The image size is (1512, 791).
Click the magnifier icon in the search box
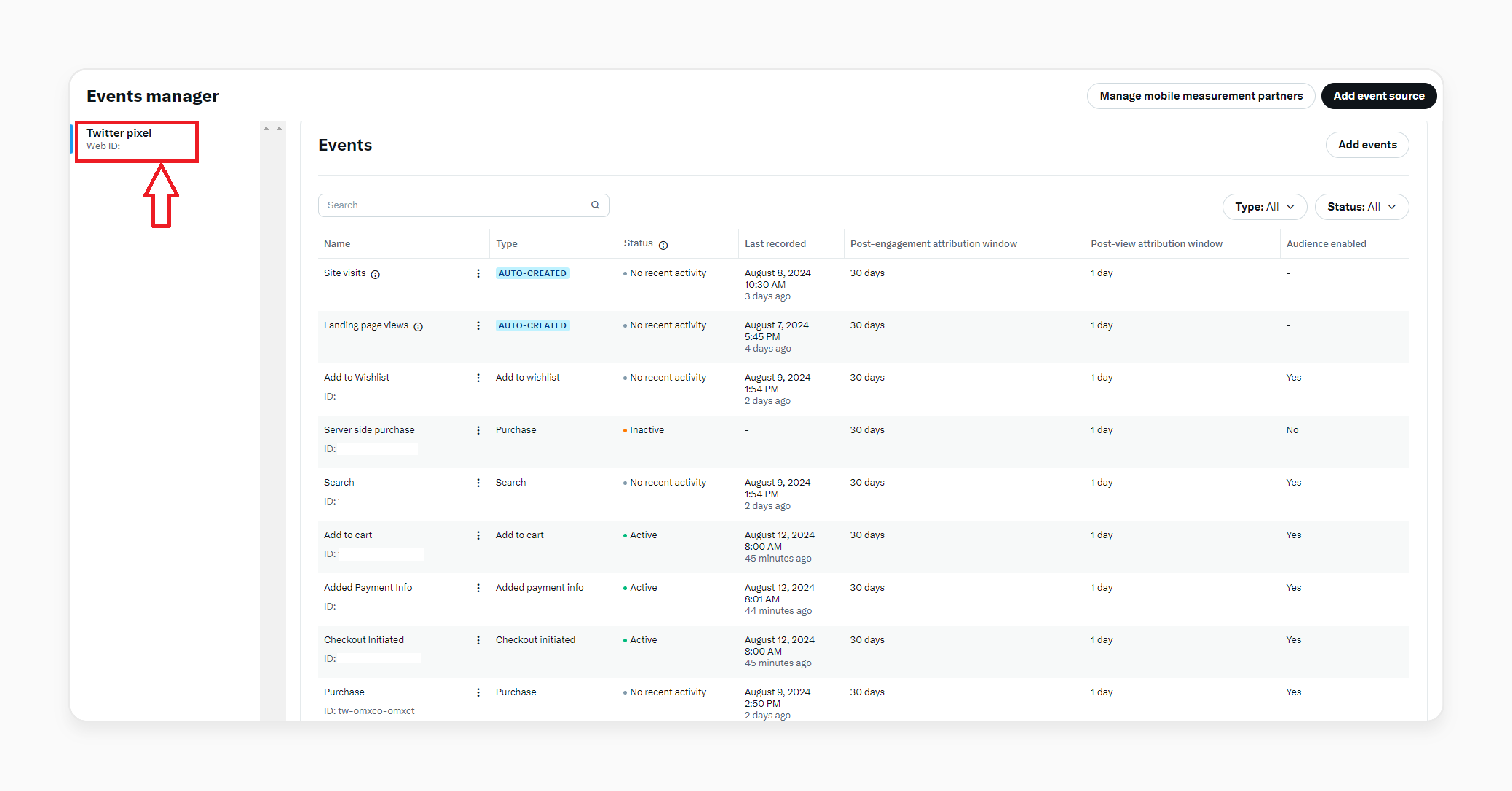tap(595, 205)
